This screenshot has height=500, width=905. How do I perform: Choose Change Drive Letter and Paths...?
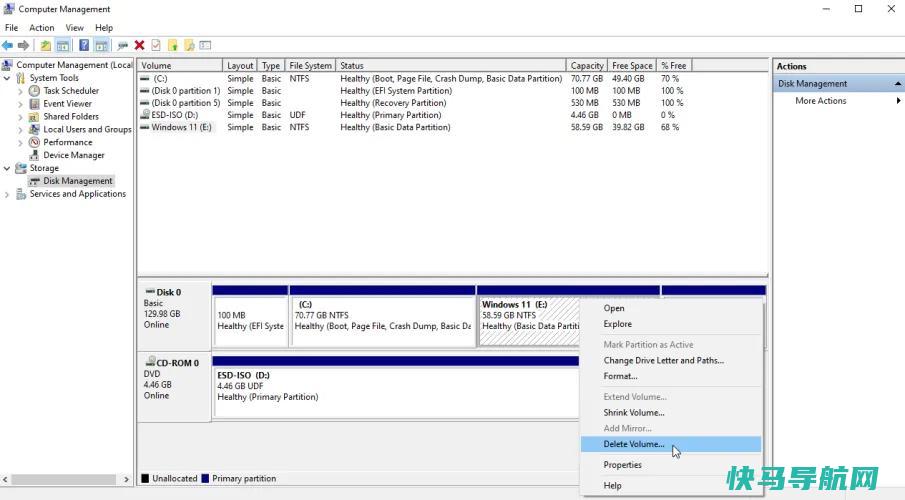[671, 360]
